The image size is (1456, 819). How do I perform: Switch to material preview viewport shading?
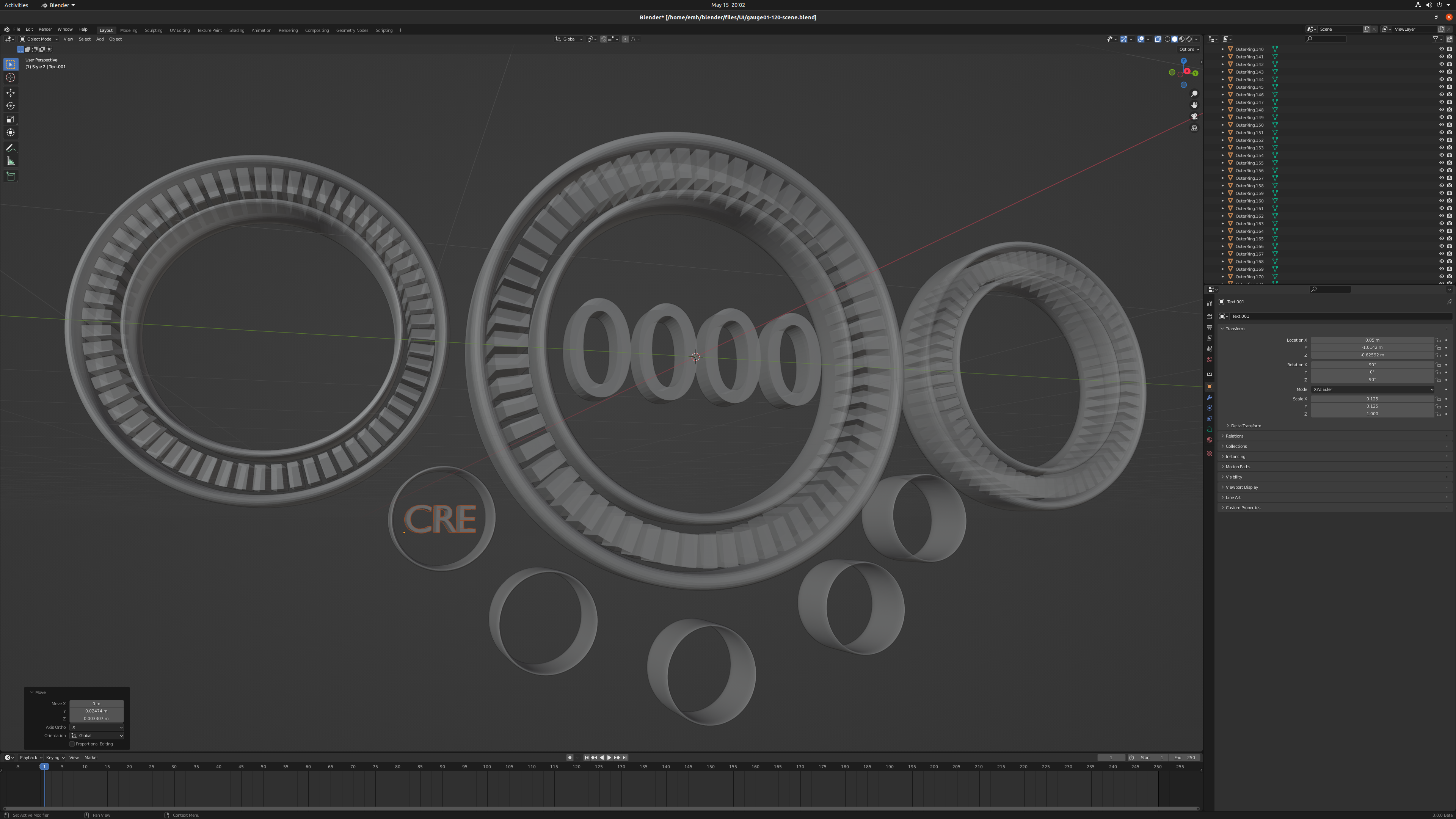(1182, 39)
